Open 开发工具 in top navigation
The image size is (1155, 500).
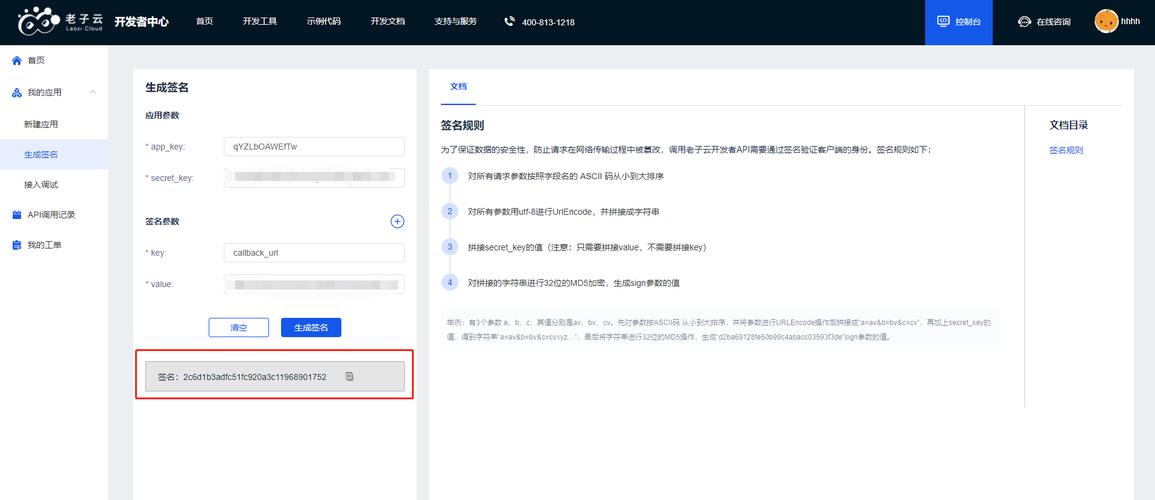pyautogui.click(x=259, y=21)
